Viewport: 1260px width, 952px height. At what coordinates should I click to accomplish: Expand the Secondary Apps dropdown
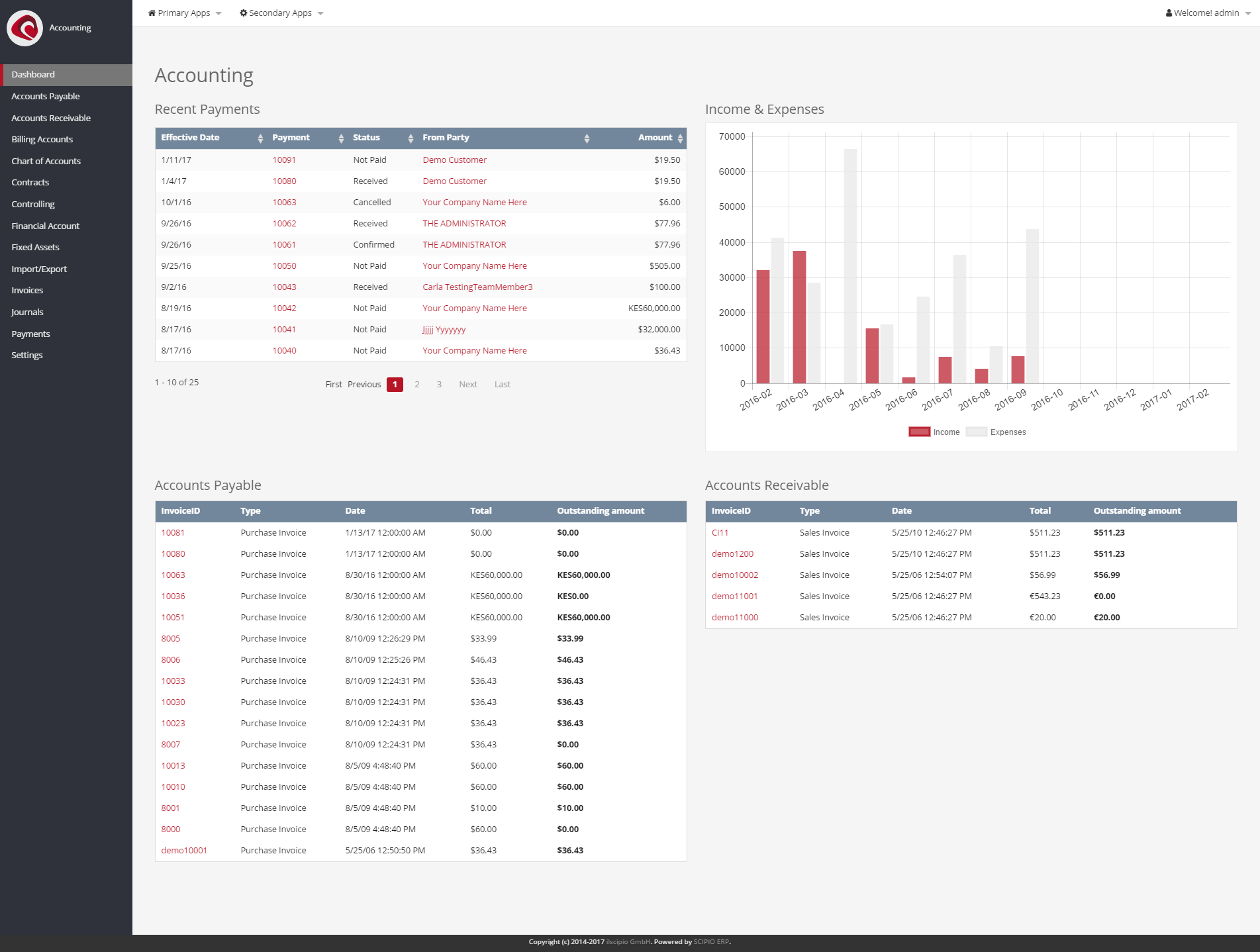click(281, 12)
